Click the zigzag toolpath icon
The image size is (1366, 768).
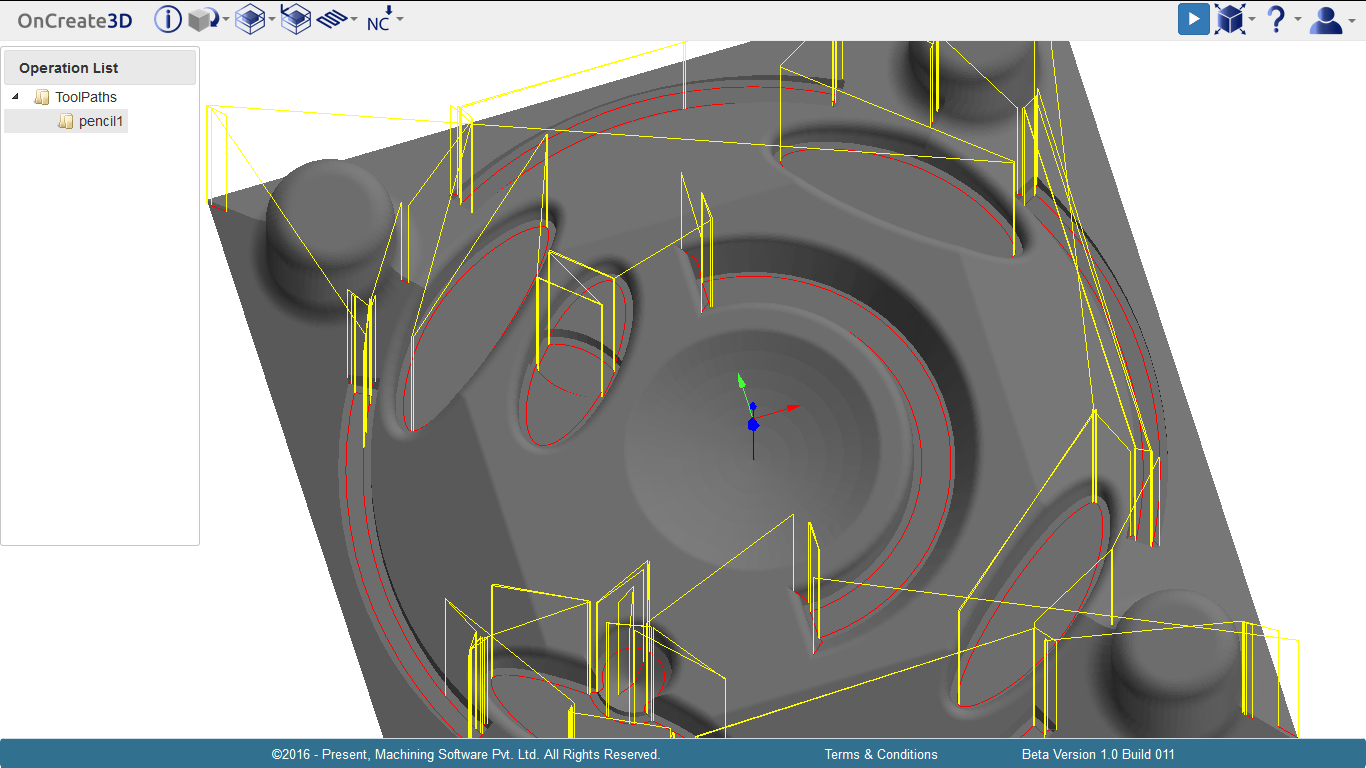pos(331,19)
